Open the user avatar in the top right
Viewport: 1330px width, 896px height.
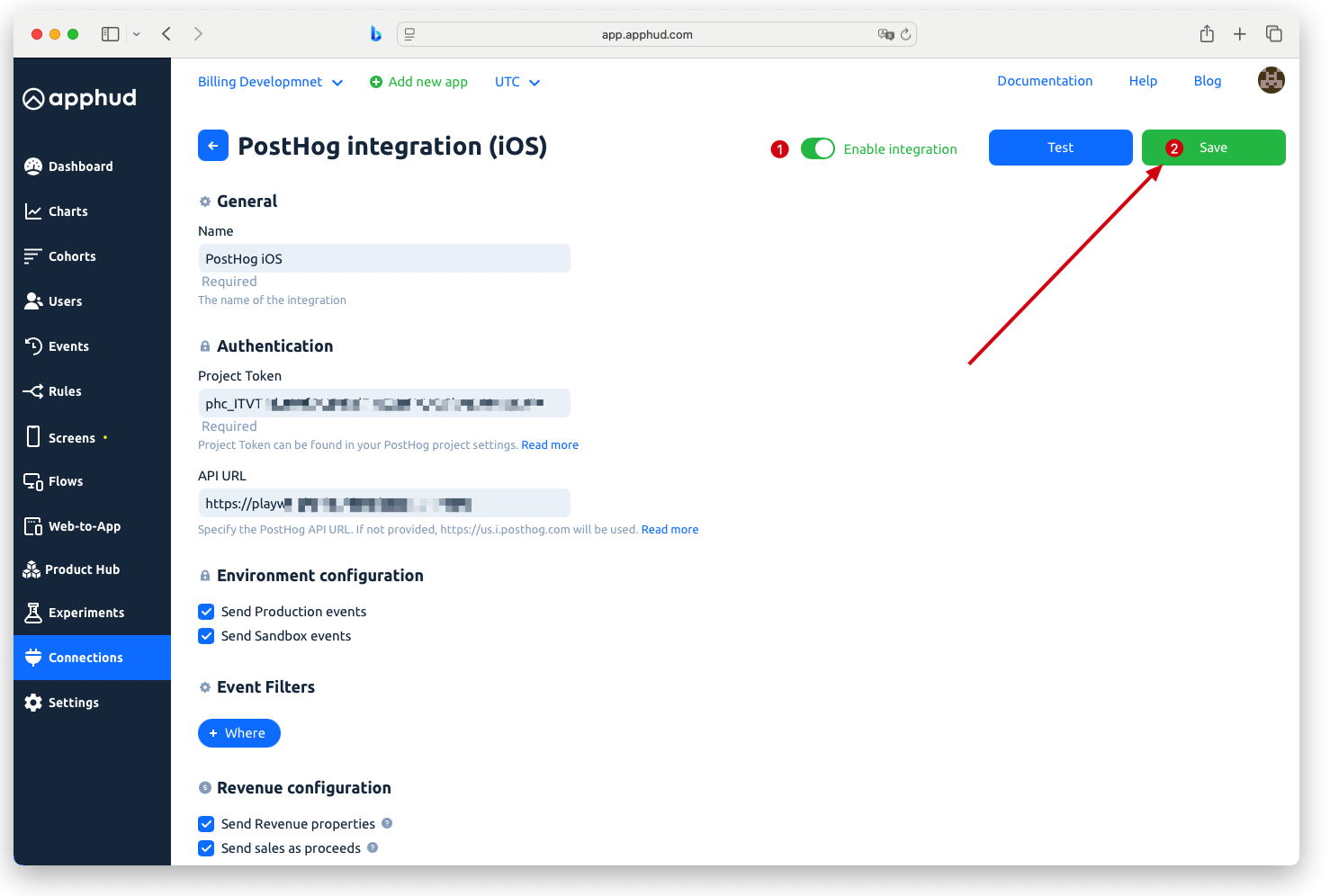(x=1271, y=80)
